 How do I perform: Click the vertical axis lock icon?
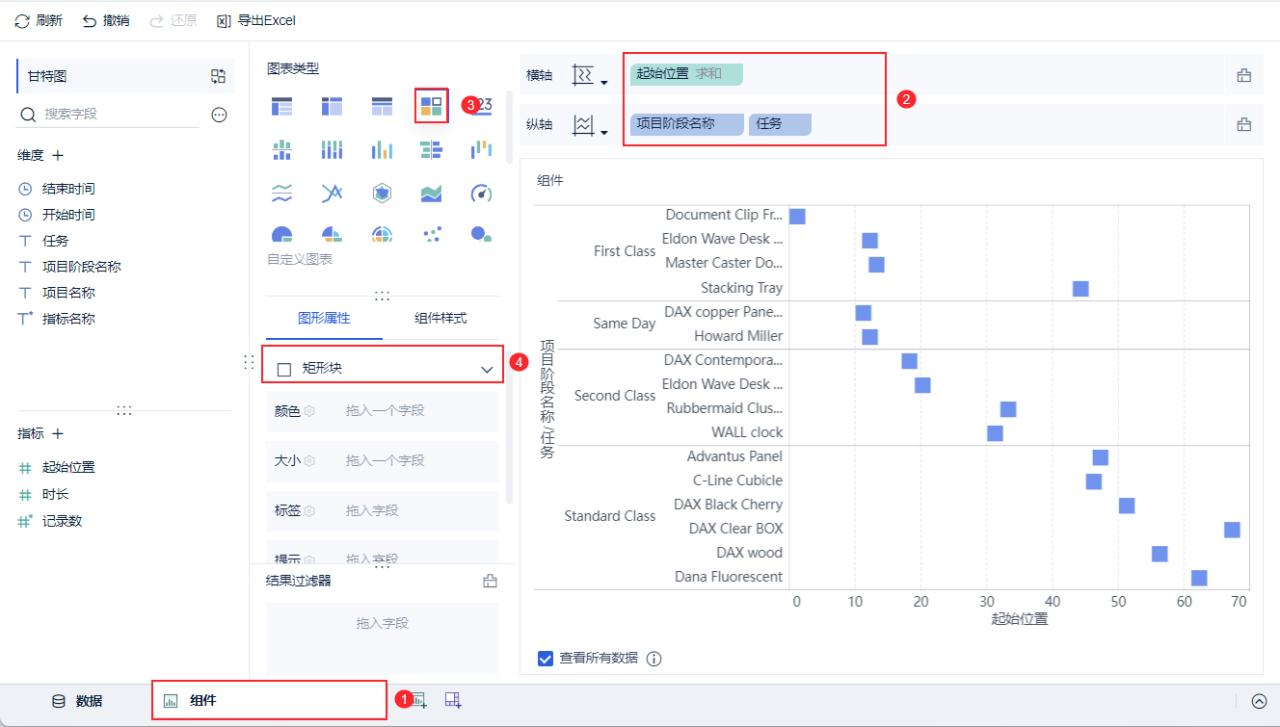[1245, 125]
